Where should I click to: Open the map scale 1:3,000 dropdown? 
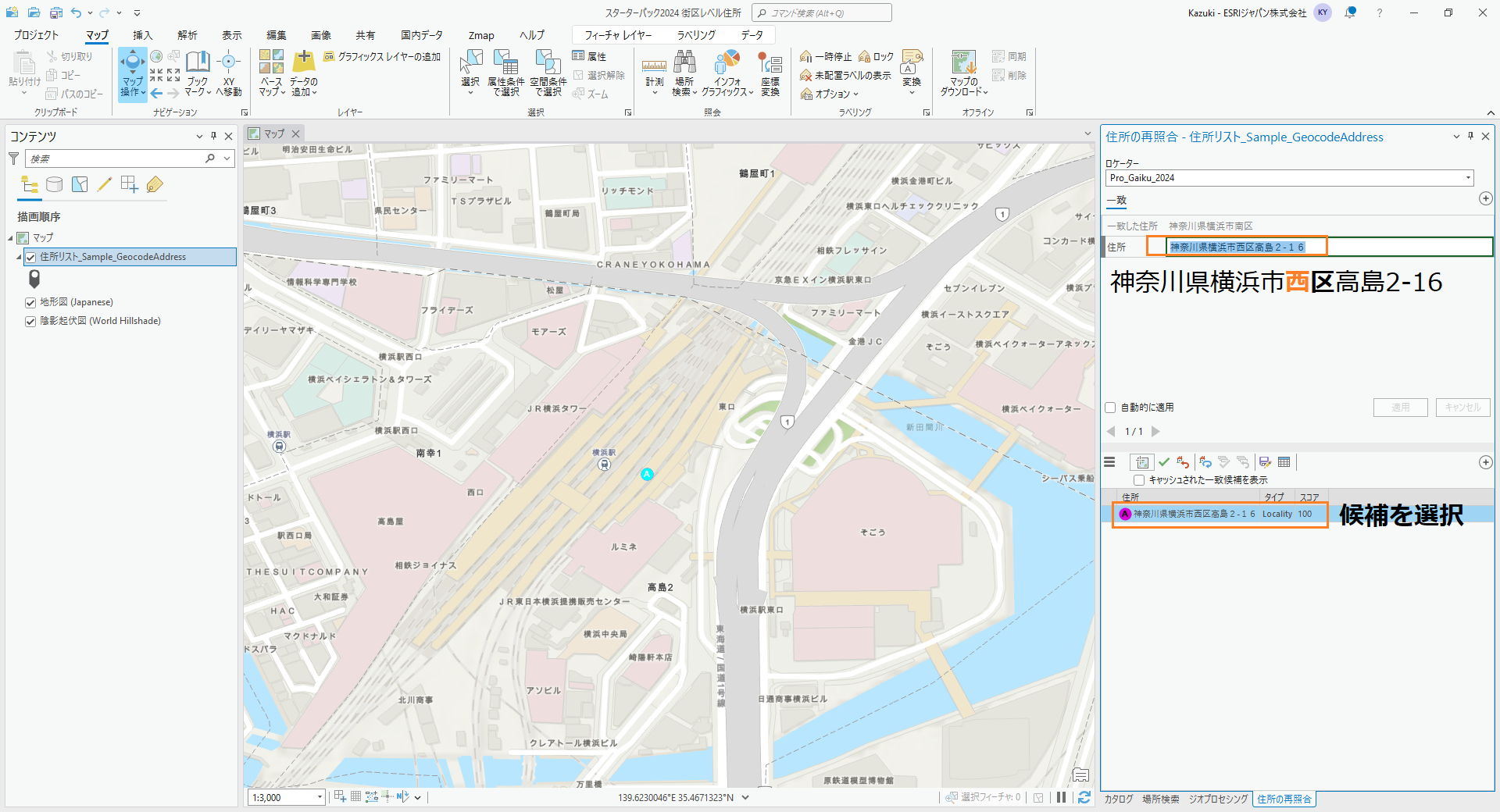pyautogui.click(x=320, y=797)
